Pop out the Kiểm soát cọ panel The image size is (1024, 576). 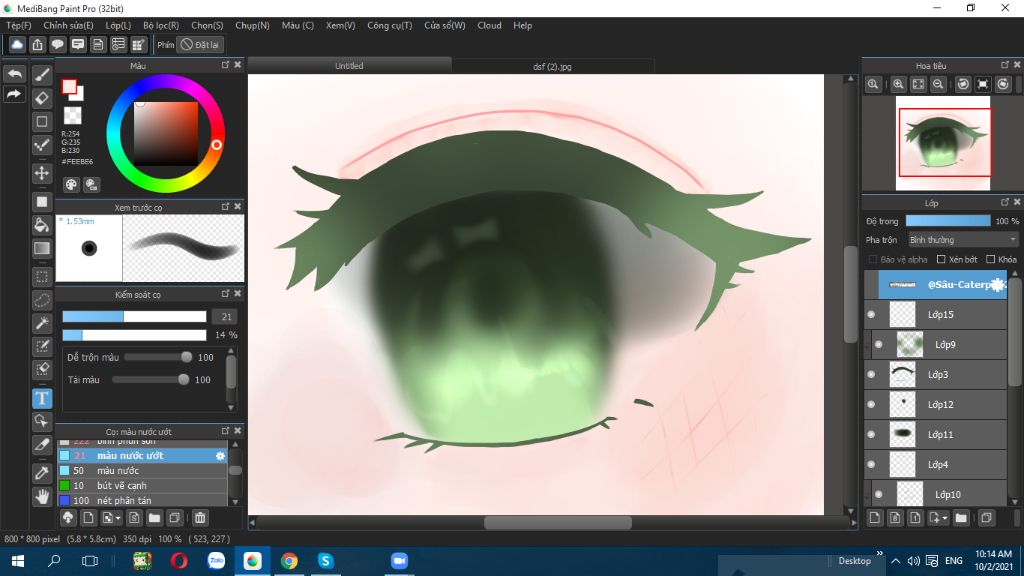225,293
